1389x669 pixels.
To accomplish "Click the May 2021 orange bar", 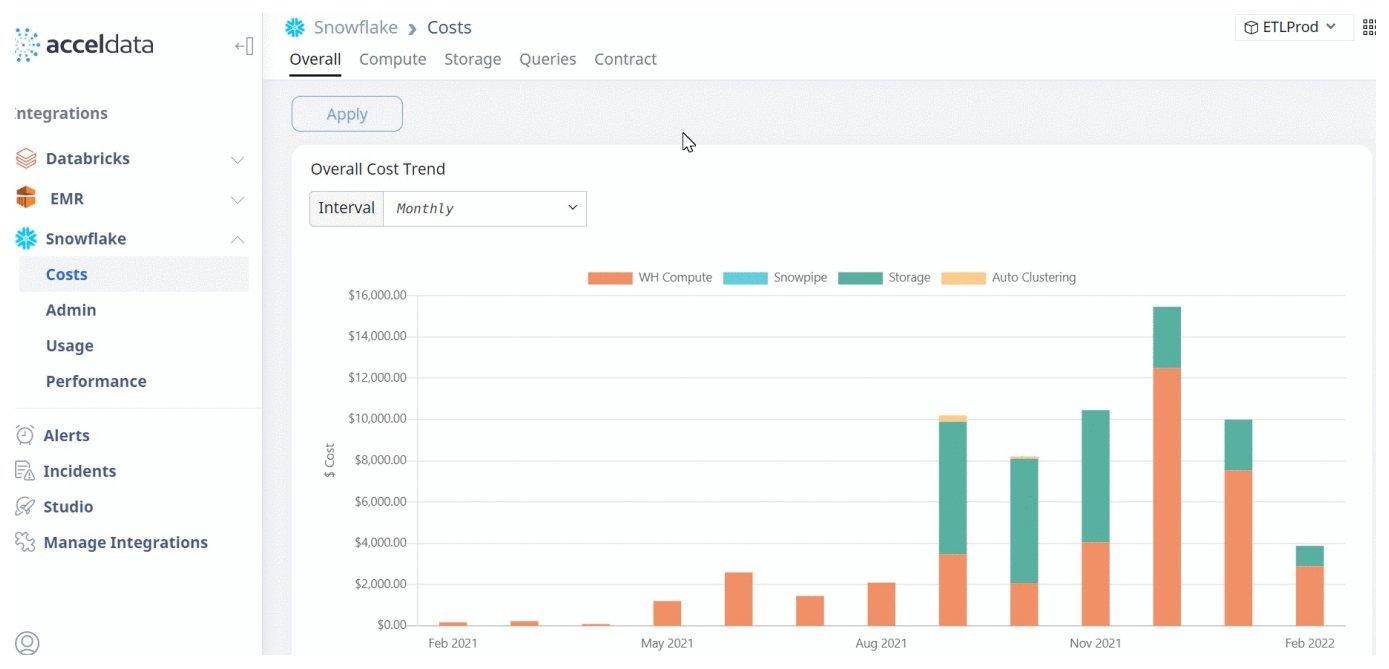I will click(x=667, y=613).
